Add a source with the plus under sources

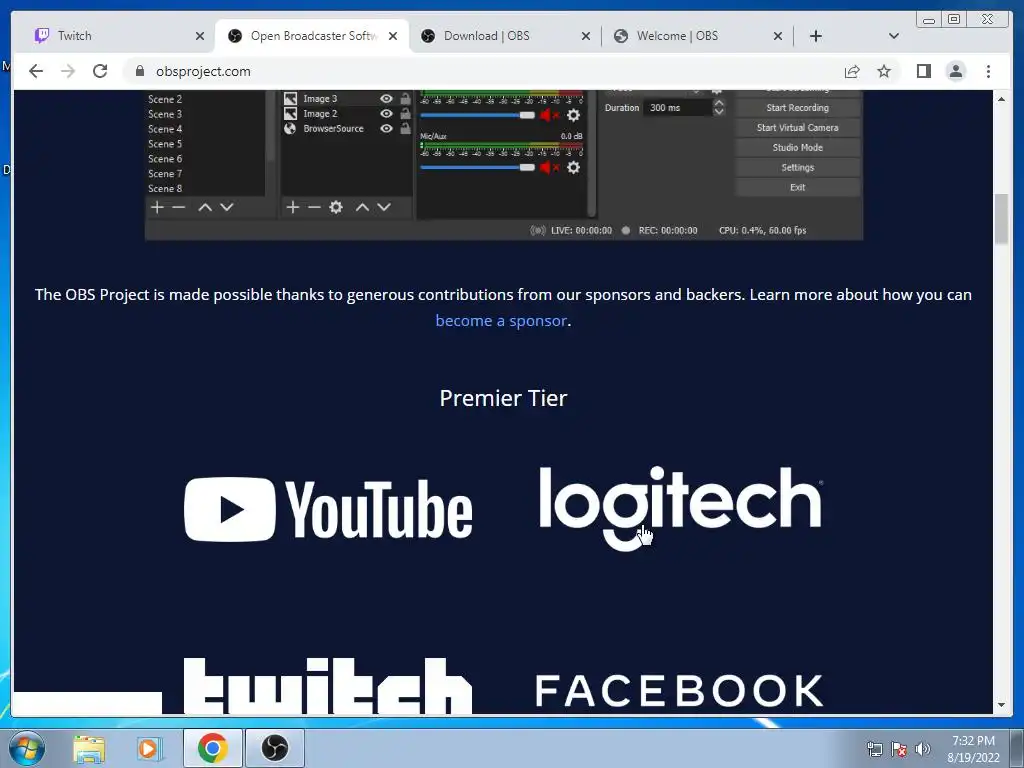[x=293, y=207]
